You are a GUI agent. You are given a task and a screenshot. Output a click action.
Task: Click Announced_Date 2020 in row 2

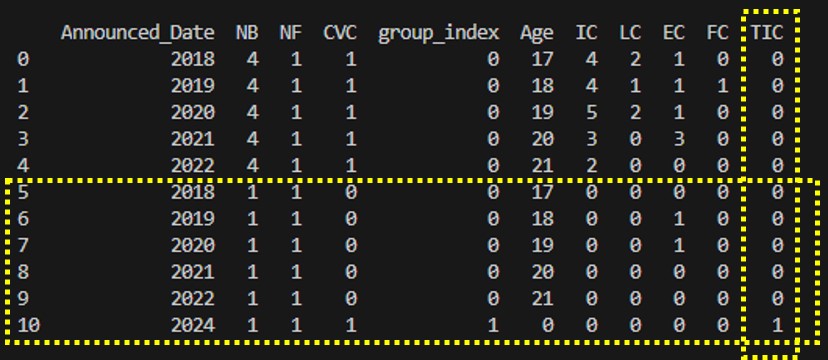(193, 112)
